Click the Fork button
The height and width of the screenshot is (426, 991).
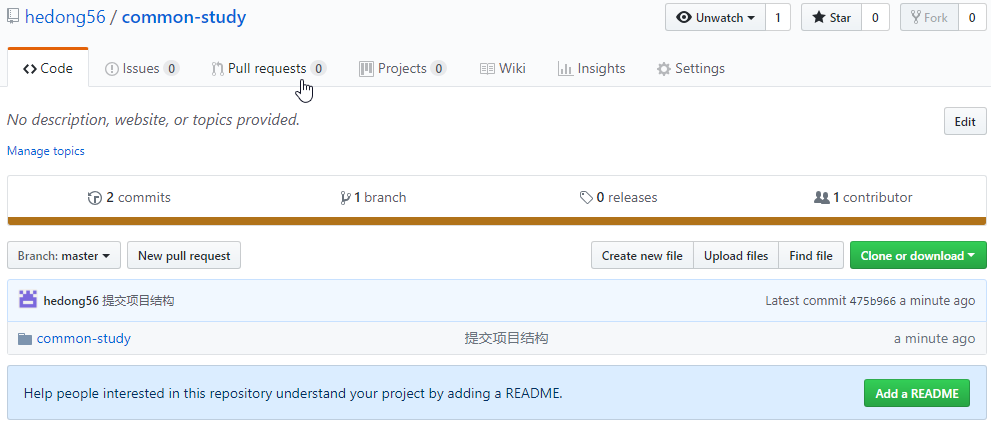click(929, 18)
